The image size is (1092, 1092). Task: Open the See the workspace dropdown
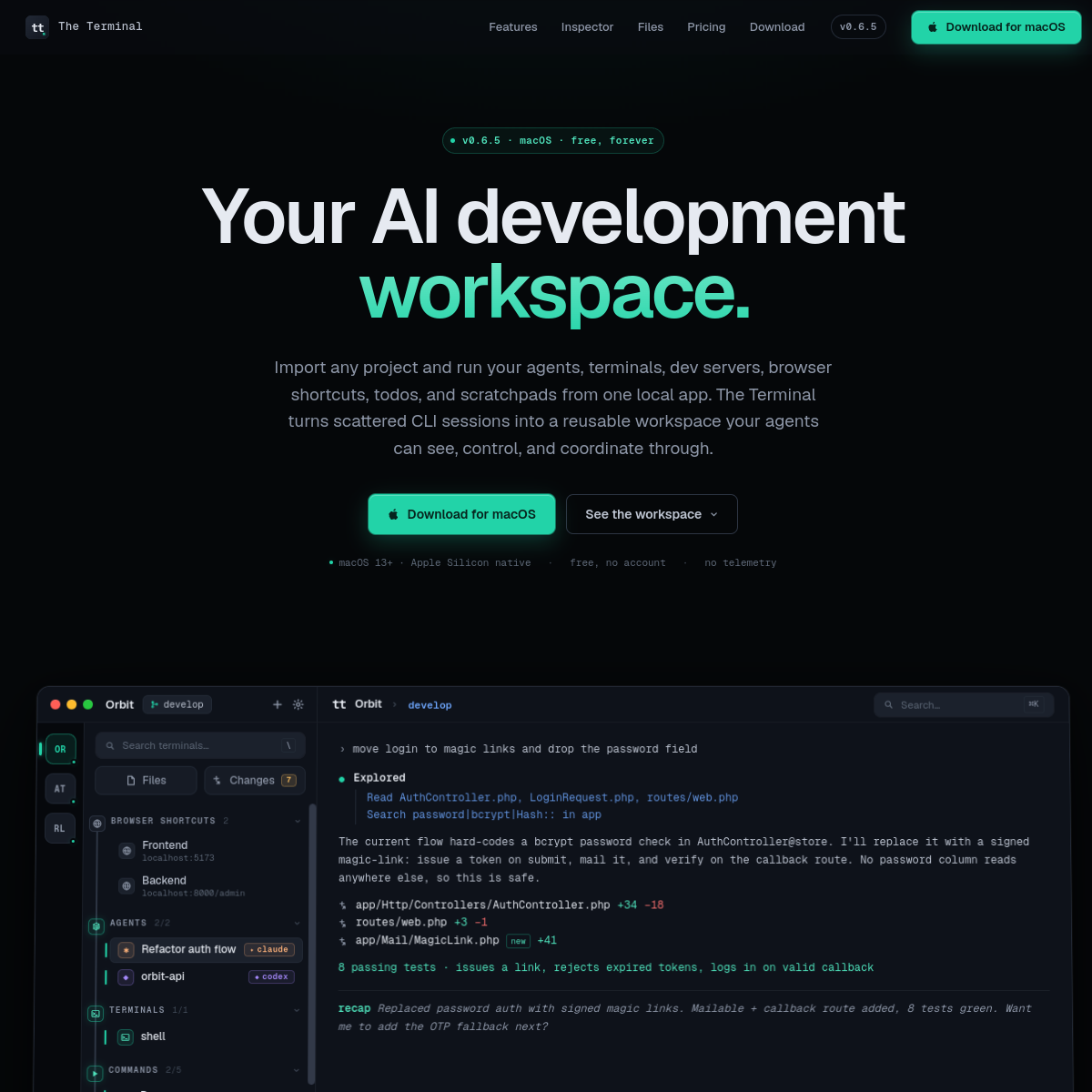652,514
